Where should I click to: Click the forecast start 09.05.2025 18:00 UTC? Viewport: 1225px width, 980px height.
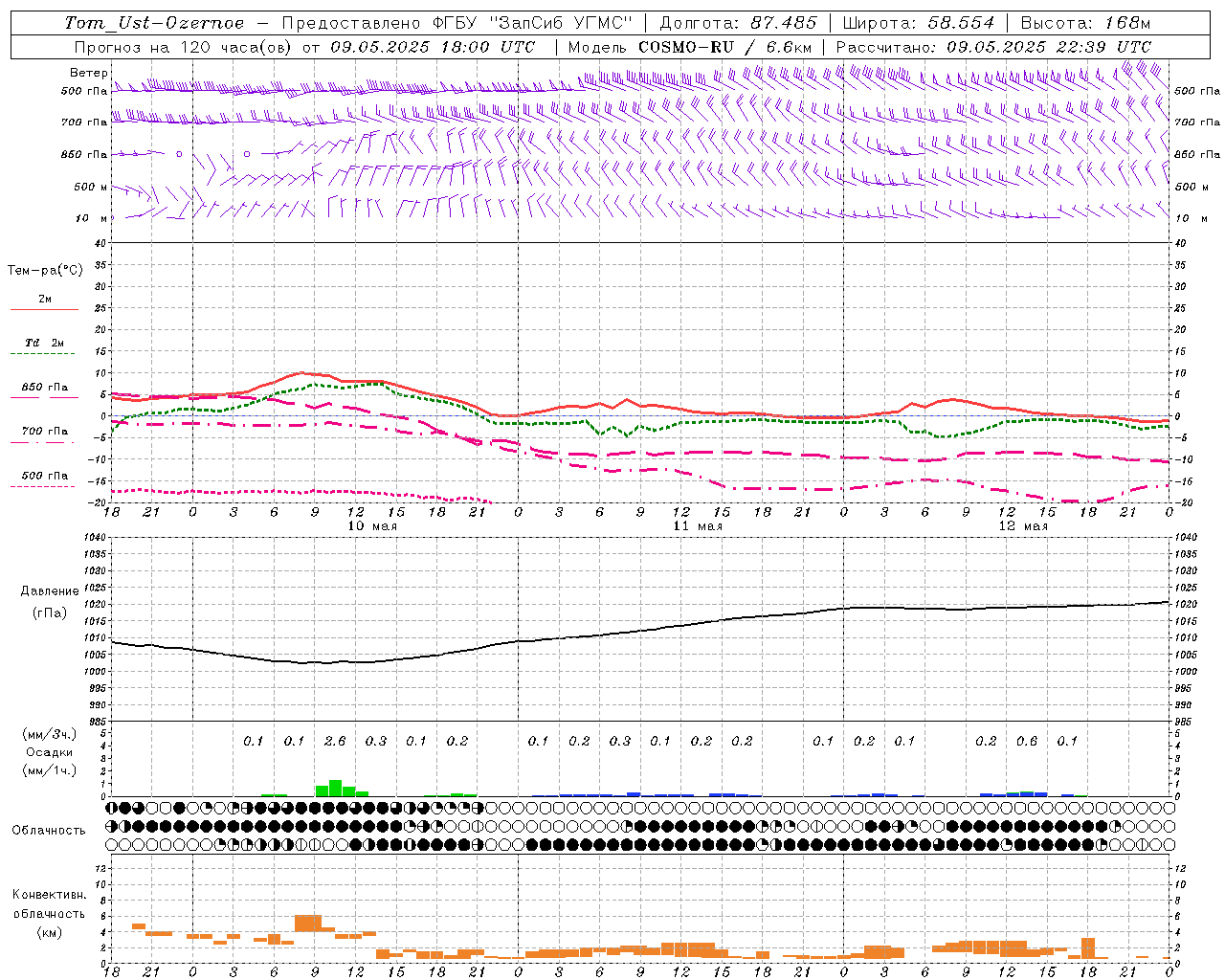click(433, 47)
